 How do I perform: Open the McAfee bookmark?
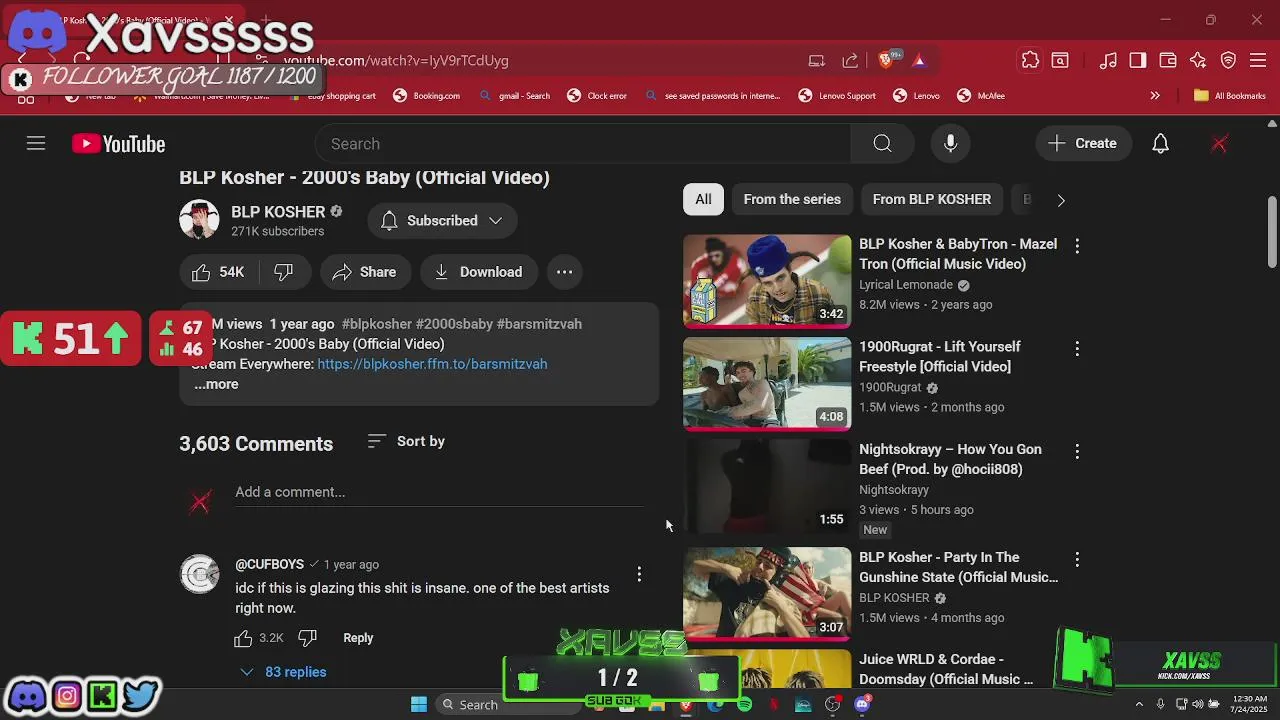(981, 96)
